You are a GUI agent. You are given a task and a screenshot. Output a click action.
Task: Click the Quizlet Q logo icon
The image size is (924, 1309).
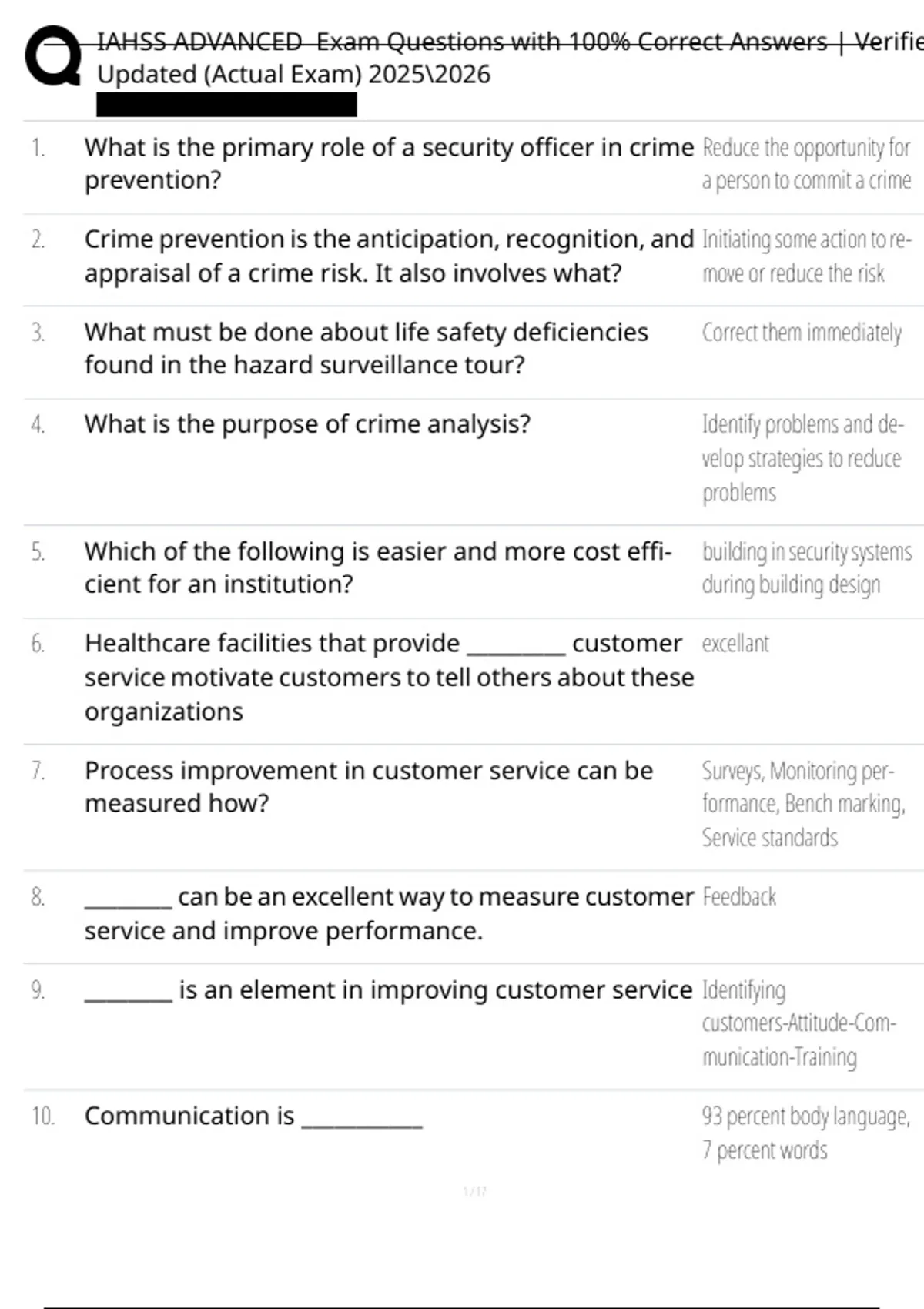coord(52,56)
